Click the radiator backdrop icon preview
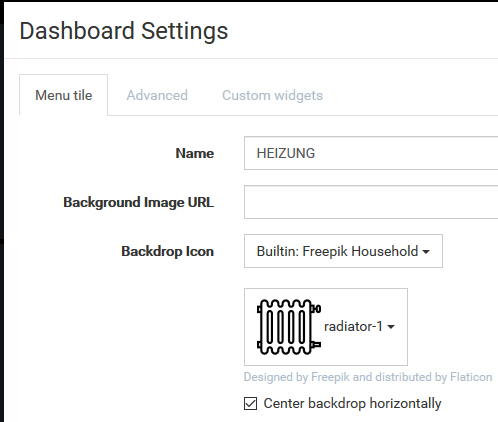498x422 pixels. pyautogui.click(x=289, y=327)
